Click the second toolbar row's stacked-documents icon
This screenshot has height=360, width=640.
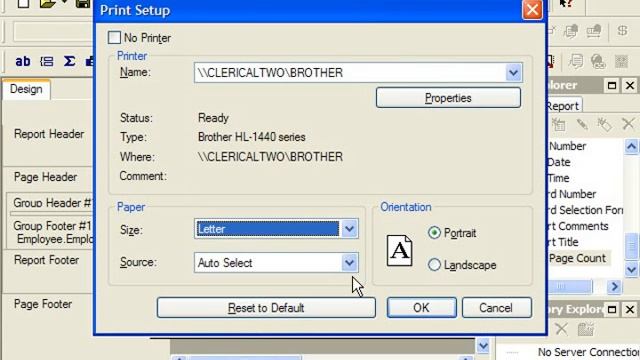click(571, 31)
